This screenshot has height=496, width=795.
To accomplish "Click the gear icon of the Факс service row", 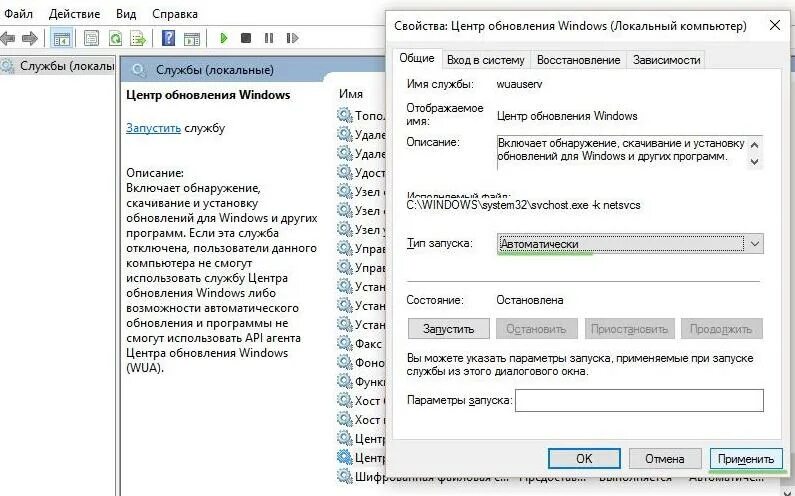I will point(345,343).
